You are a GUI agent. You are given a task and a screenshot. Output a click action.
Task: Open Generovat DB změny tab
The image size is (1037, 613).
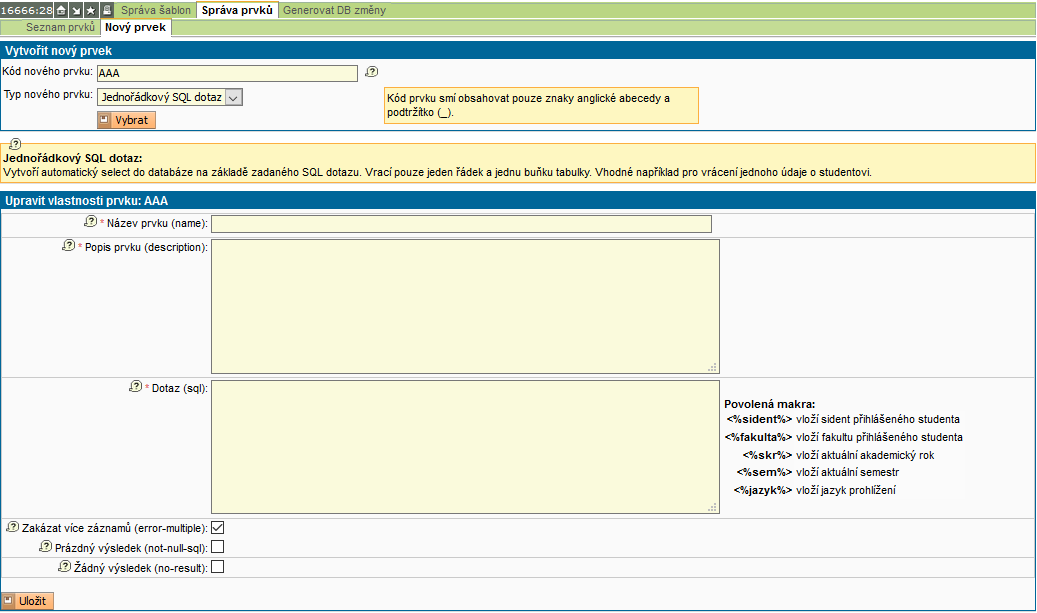332,10
